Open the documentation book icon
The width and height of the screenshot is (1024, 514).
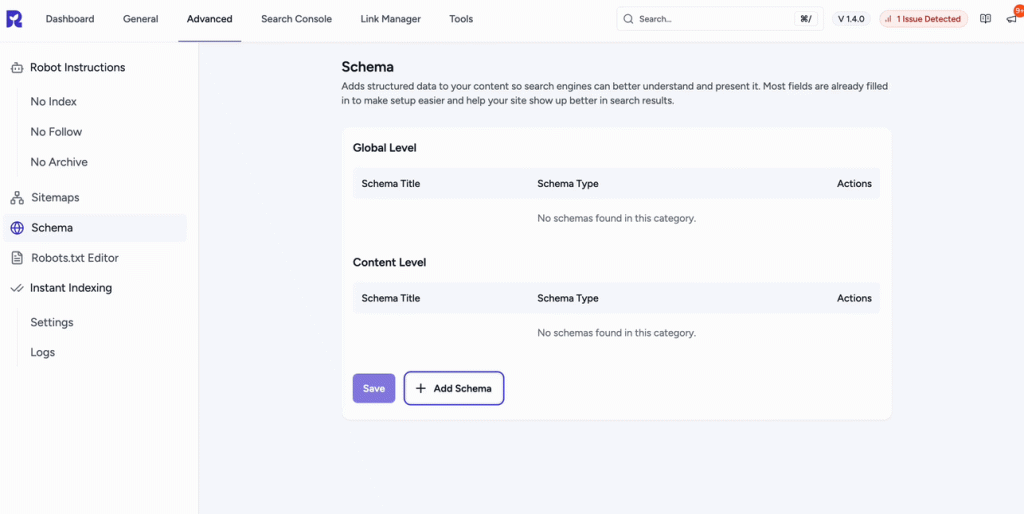coord(985,19)
